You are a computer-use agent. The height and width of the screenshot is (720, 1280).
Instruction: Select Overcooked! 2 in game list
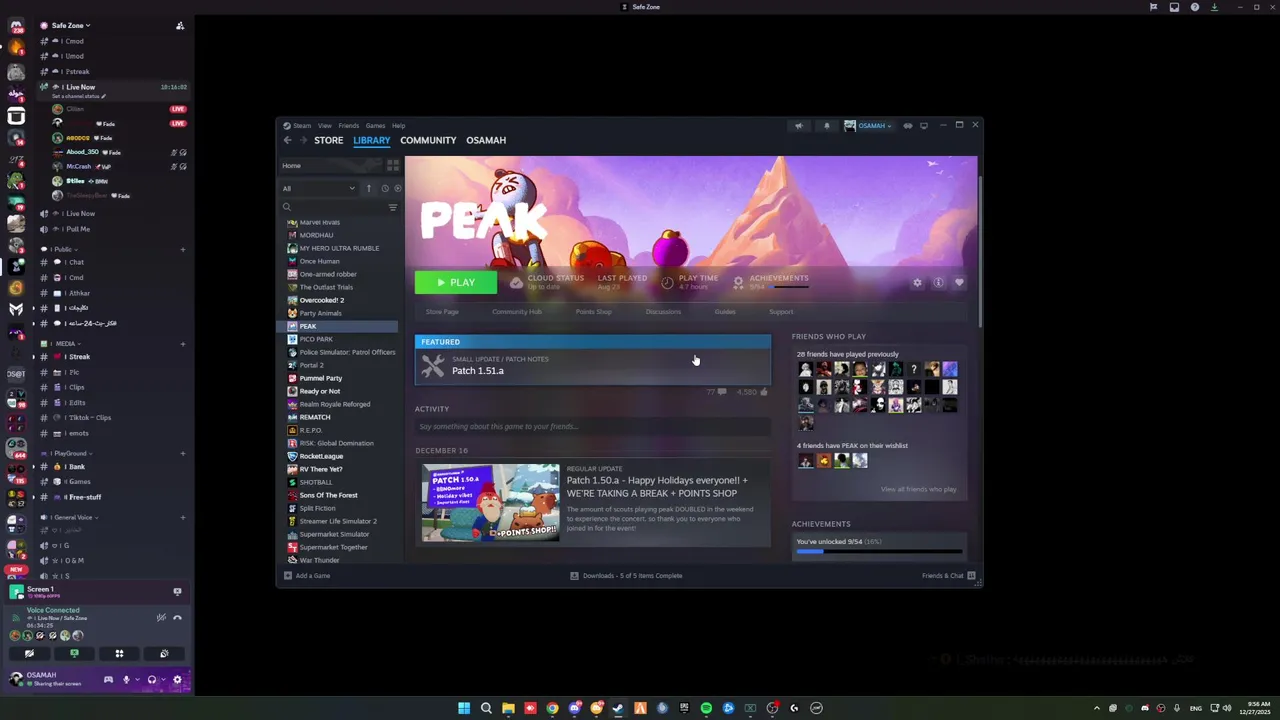click(x=321, y=300)
